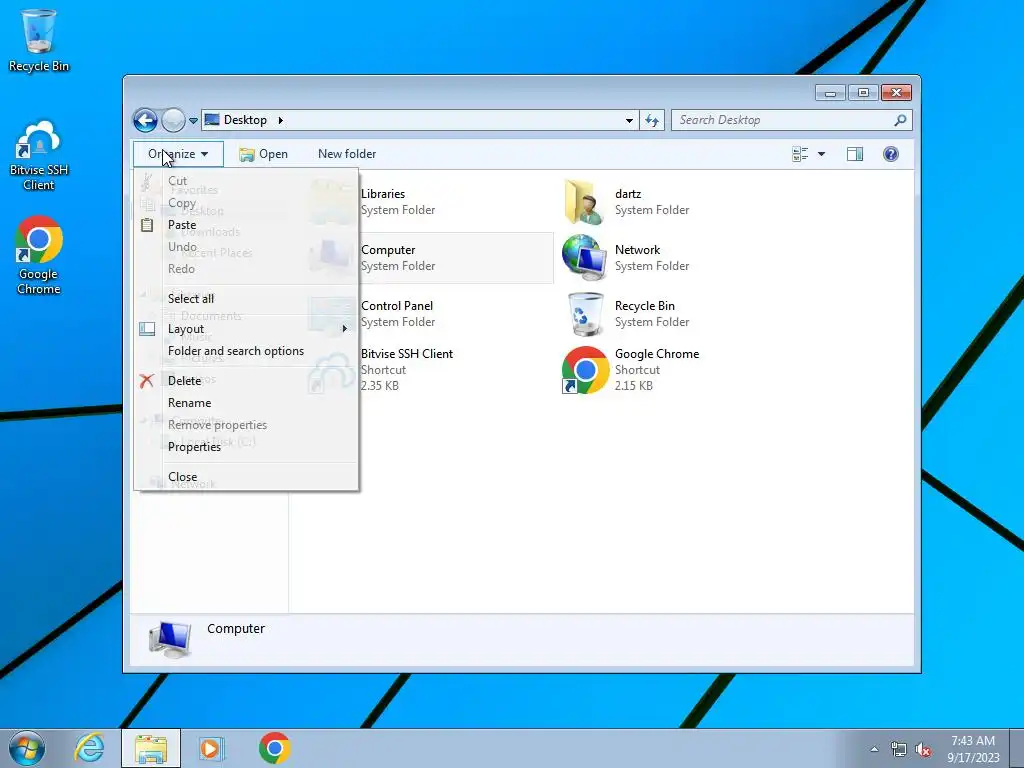Choose Close in the Organize menu

(x=246, y=477)
